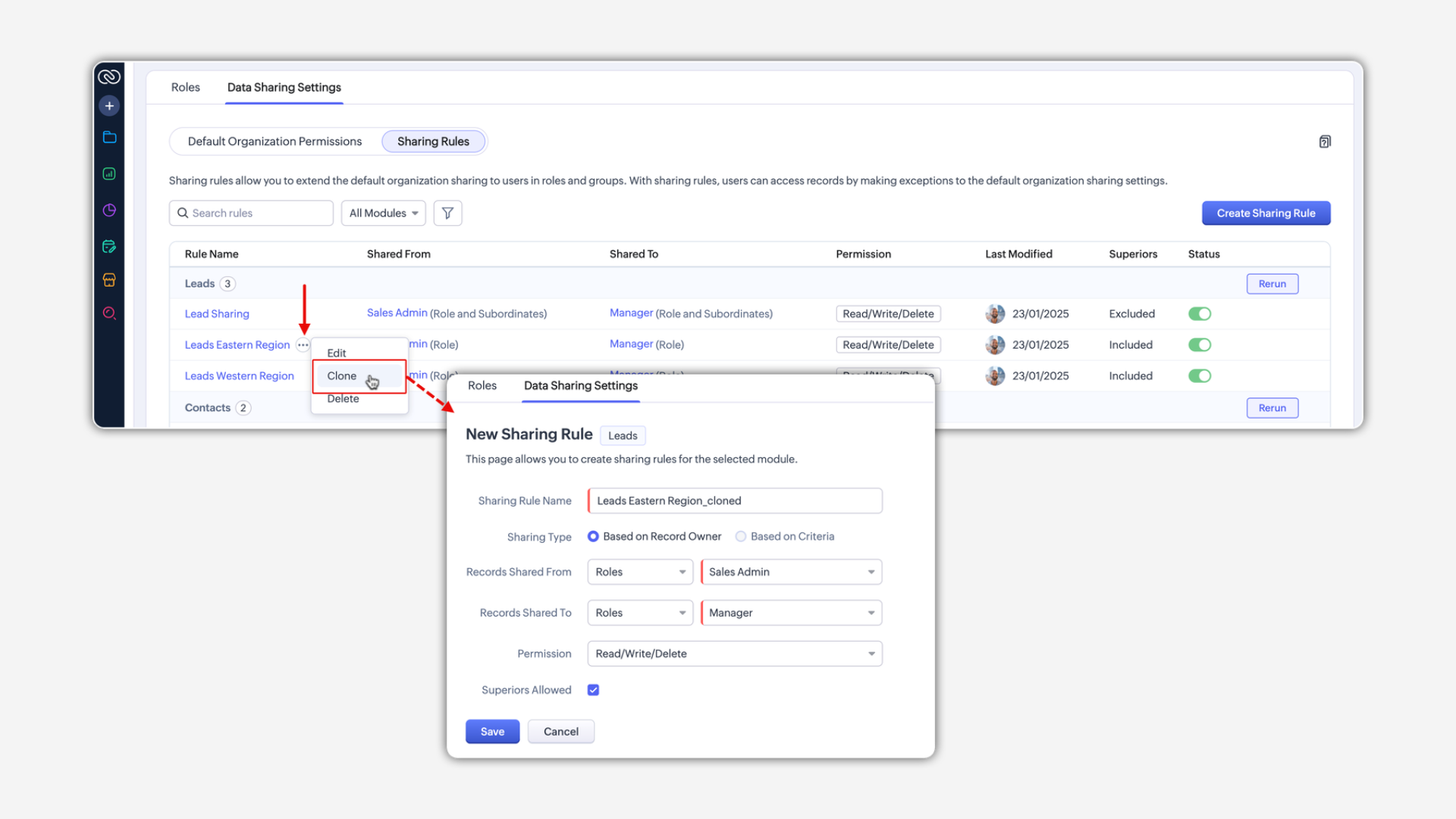
Task: Choose Clone from the context menu
Action: 342,376
